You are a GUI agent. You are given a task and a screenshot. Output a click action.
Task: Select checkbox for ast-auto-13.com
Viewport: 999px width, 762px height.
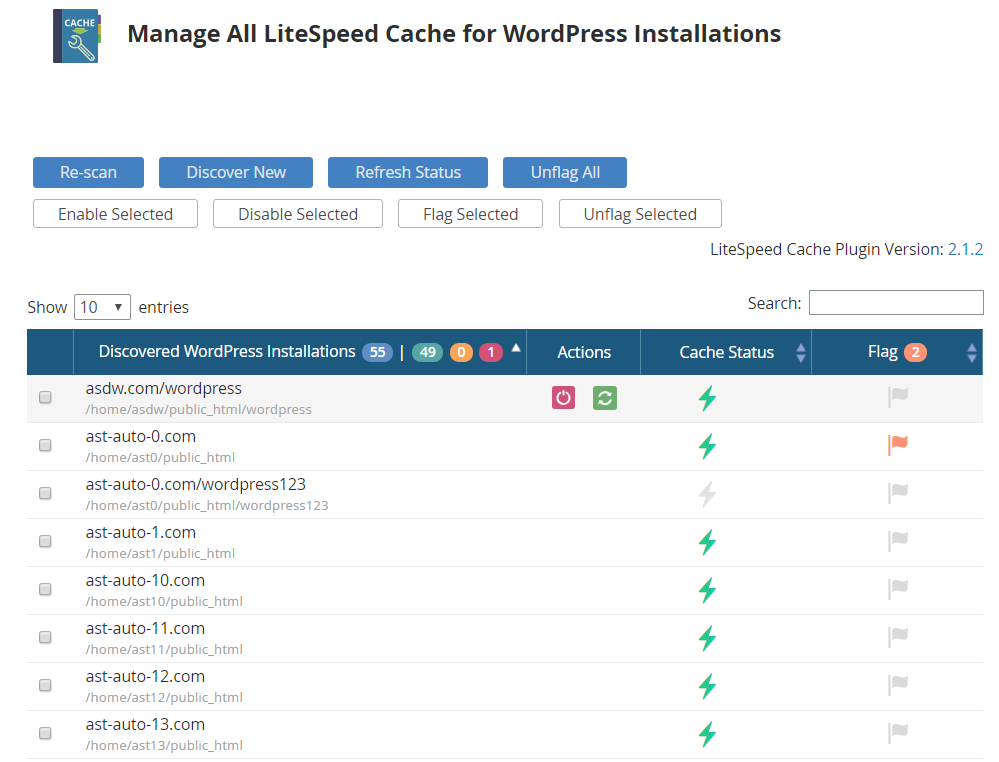(x=45, y=733)
